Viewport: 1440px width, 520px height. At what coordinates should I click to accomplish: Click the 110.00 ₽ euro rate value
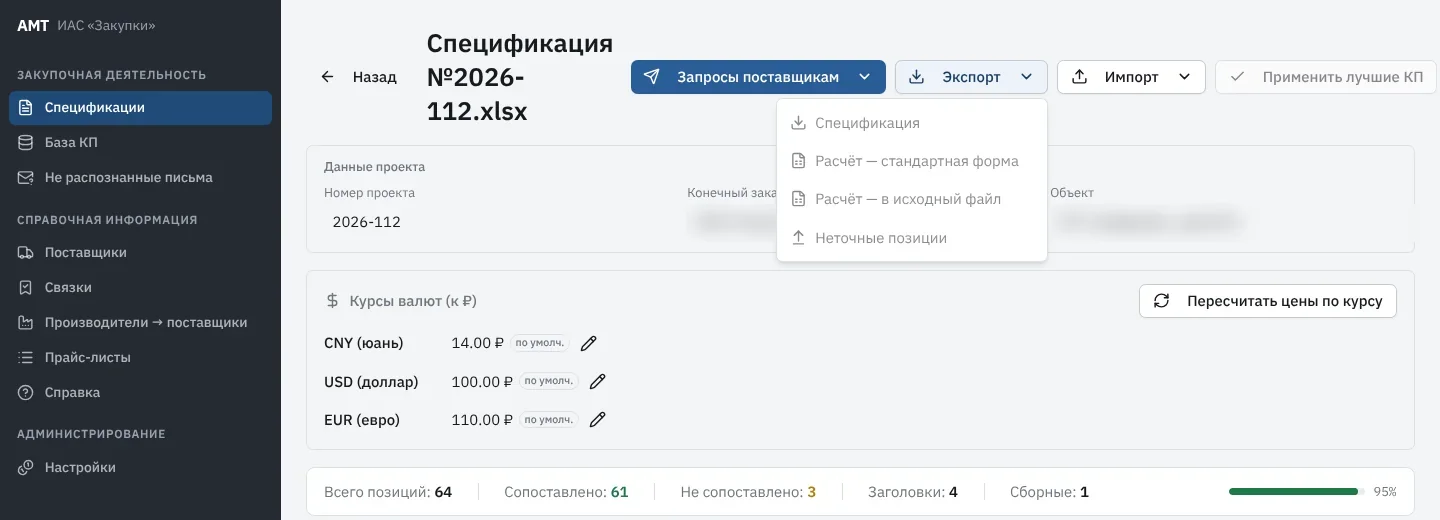tap(482, 420)
